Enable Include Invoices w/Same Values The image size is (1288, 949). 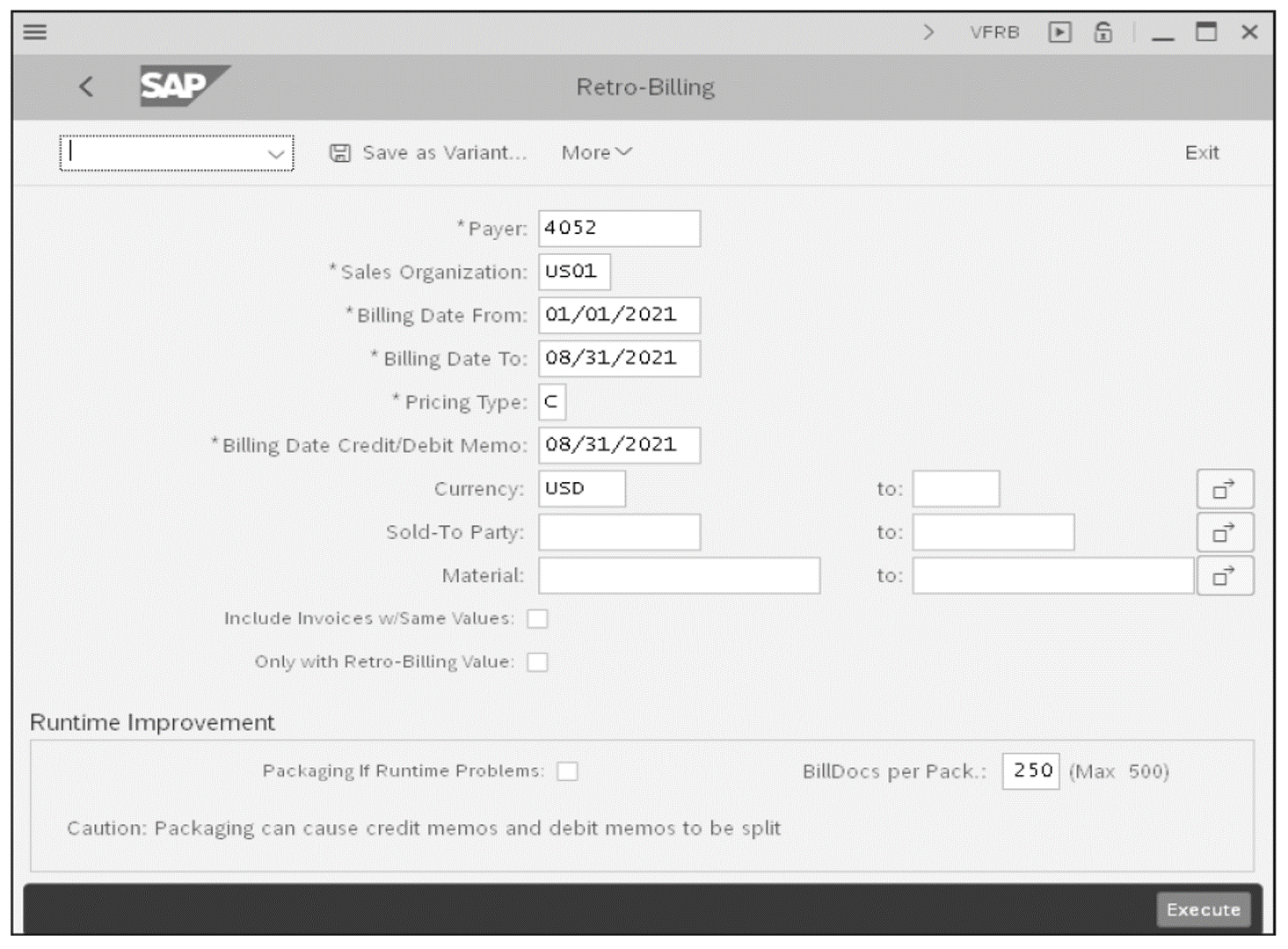(x=539, y=618)
